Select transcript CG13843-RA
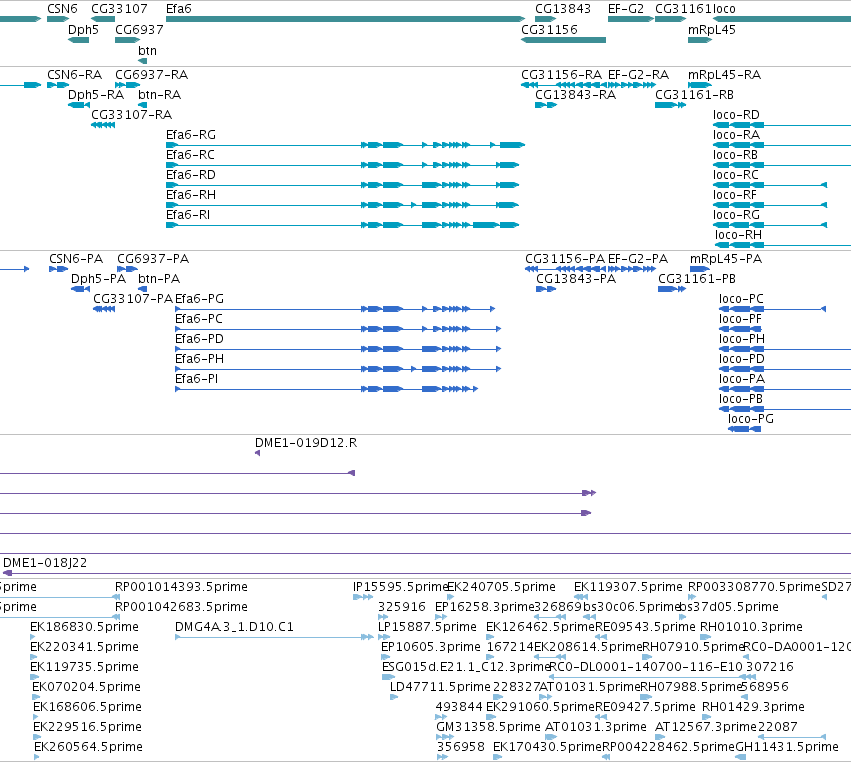This screenshot has height=762, width=851. click(575, 94)
